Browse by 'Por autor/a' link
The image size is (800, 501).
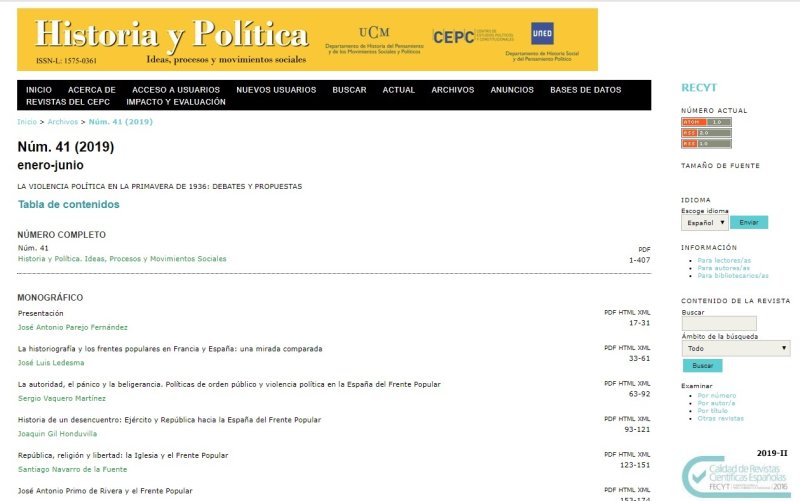718,403
